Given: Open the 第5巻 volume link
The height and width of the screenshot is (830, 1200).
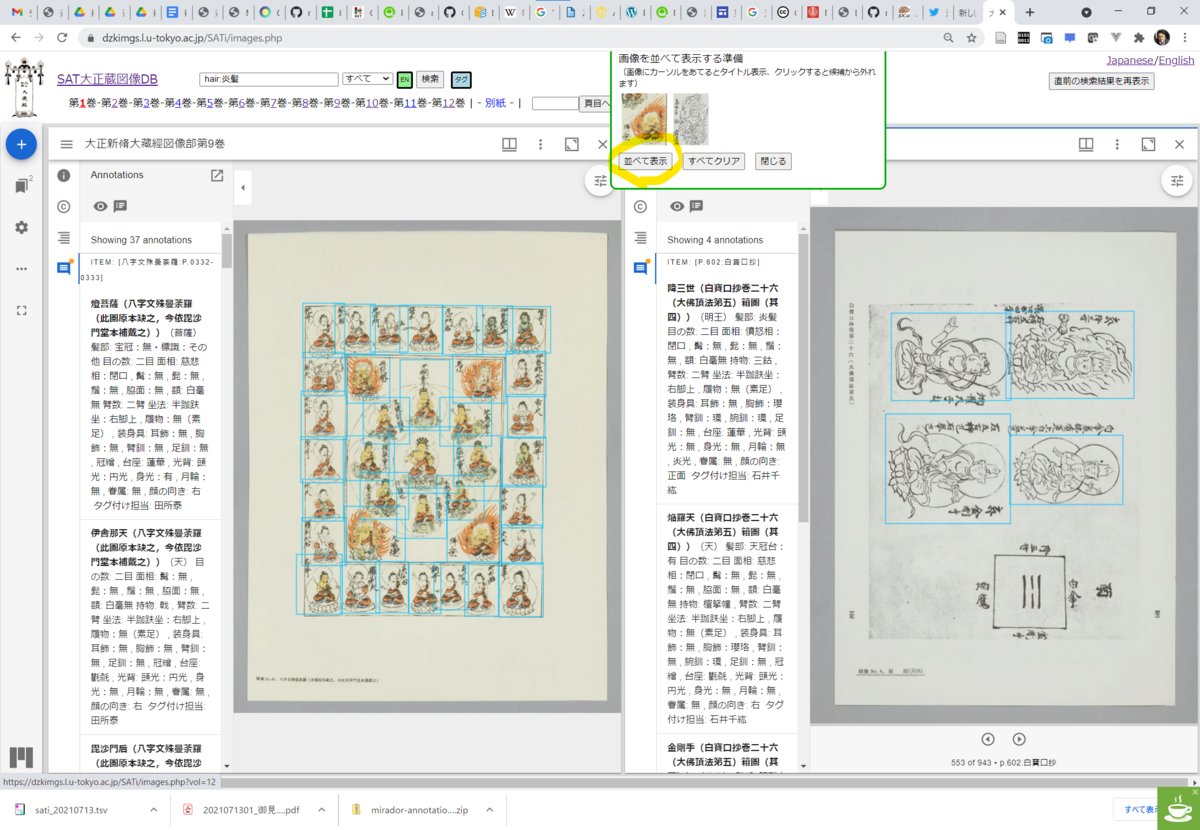Looking at the screenshot, I should [x=209, y=104].
